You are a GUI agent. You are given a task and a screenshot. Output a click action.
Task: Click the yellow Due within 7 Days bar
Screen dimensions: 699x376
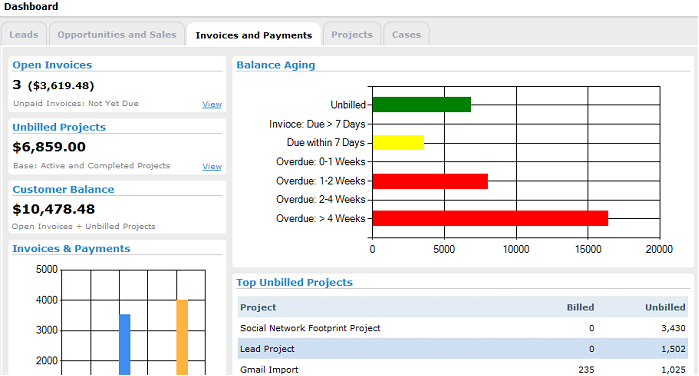pyautogui.click(x=398, y=142)
